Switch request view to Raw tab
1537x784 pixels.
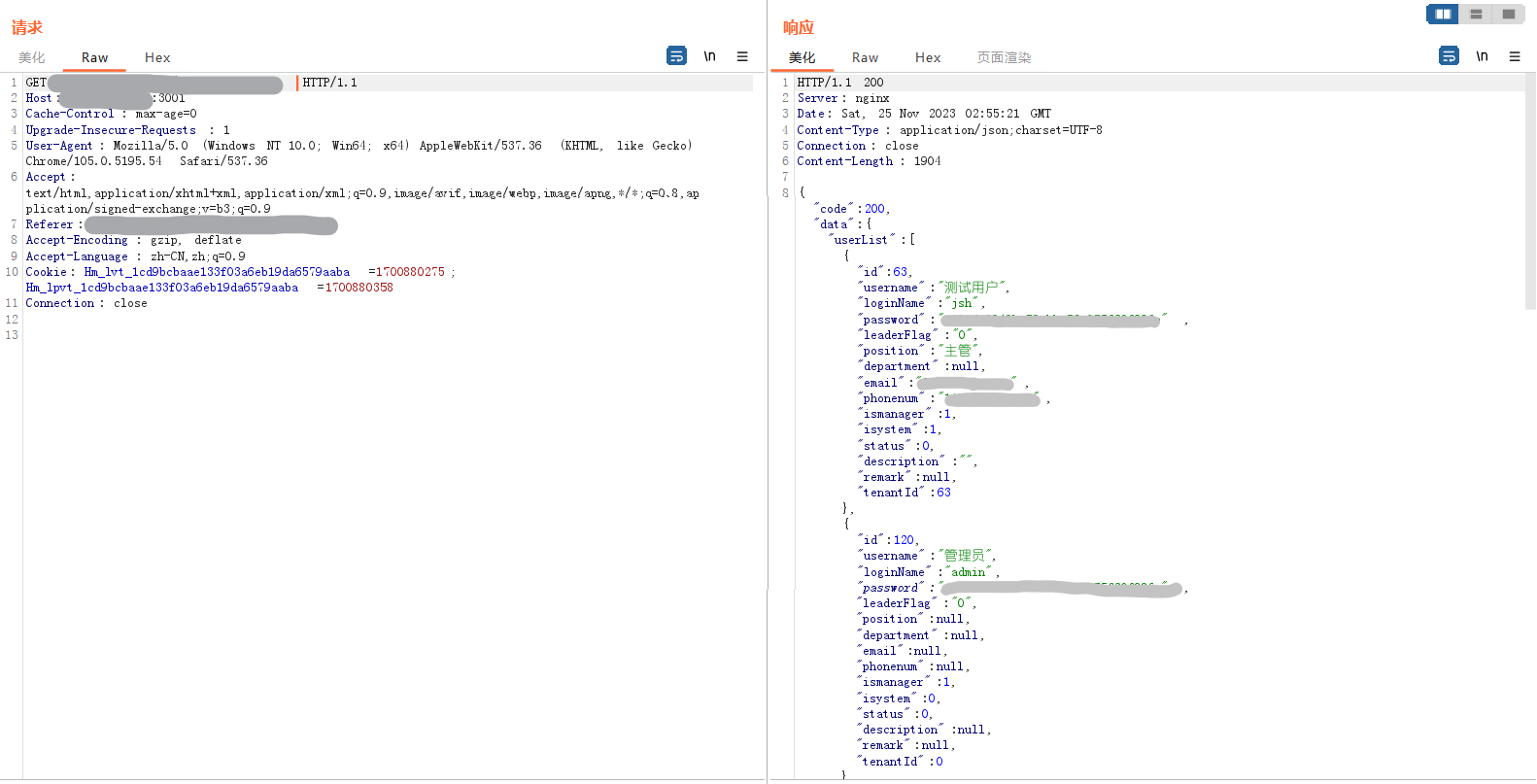(94, 57)
